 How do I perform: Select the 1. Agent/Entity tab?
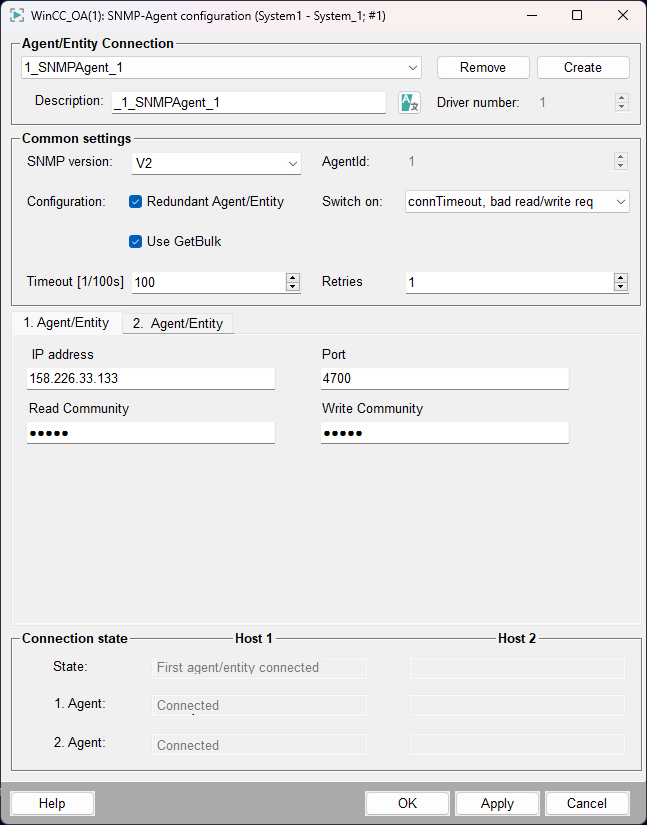click(x=66, y=323)
